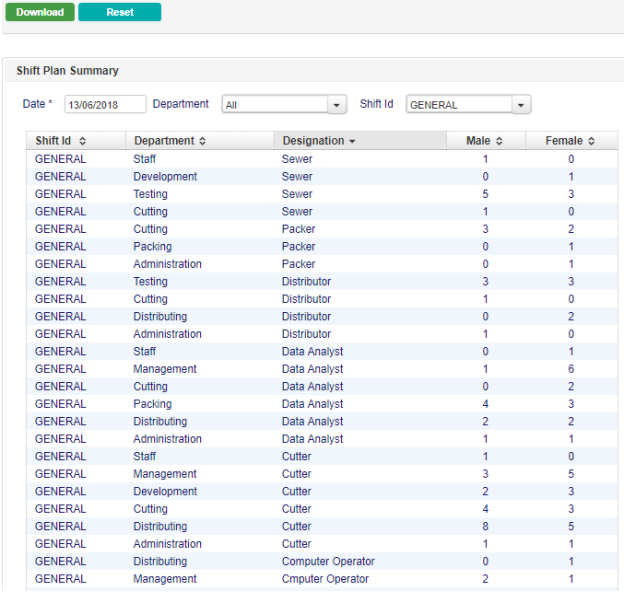Viewport: 624px width, 592px height.
Task: Click the Designation column header
Action: click(313, 141)
